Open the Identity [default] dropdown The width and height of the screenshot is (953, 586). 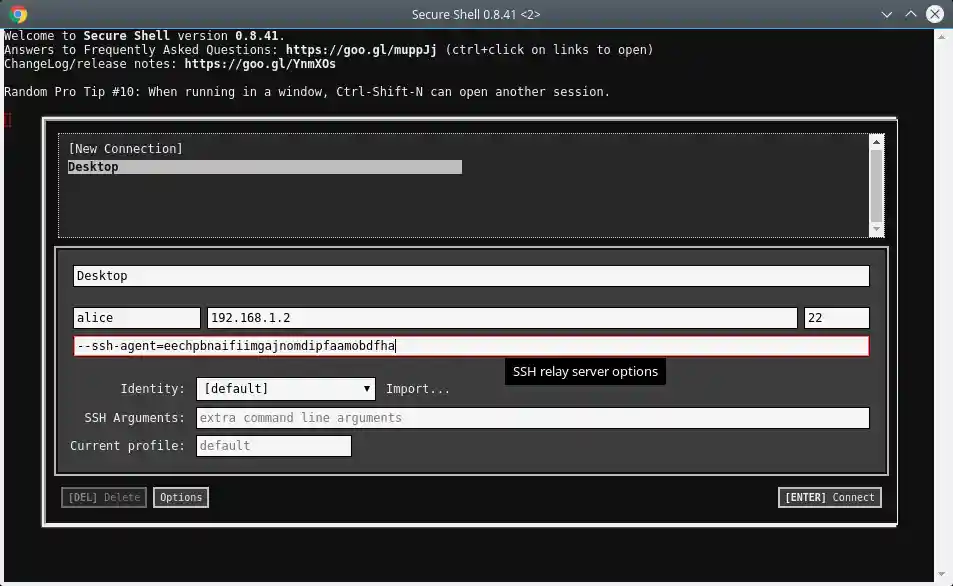coord(286,389)
